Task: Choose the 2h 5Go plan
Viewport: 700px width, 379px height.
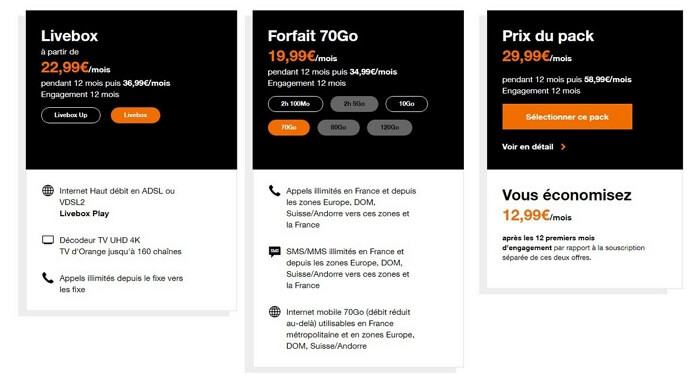Action: click(354, 104)
